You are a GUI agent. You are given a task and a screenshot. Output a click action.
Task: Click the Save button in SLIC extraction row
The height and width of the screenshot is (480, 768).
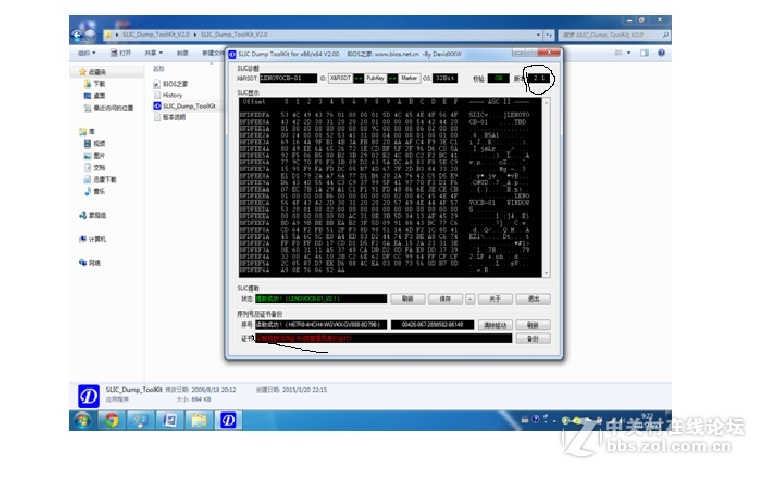(445, 299)
